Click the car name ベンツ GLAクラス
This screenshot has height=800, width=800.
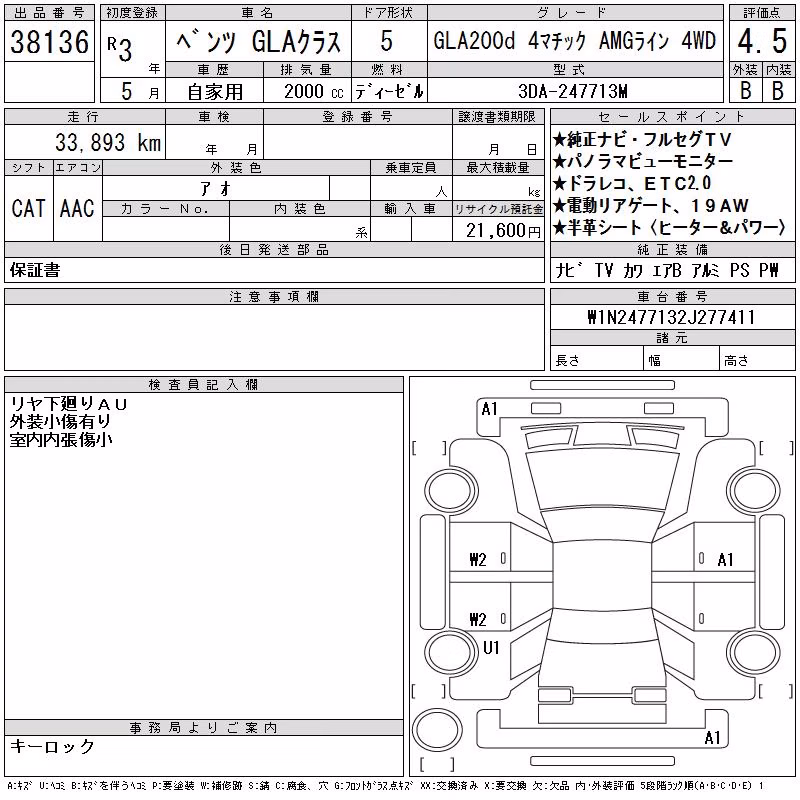(x=258, y=41)
